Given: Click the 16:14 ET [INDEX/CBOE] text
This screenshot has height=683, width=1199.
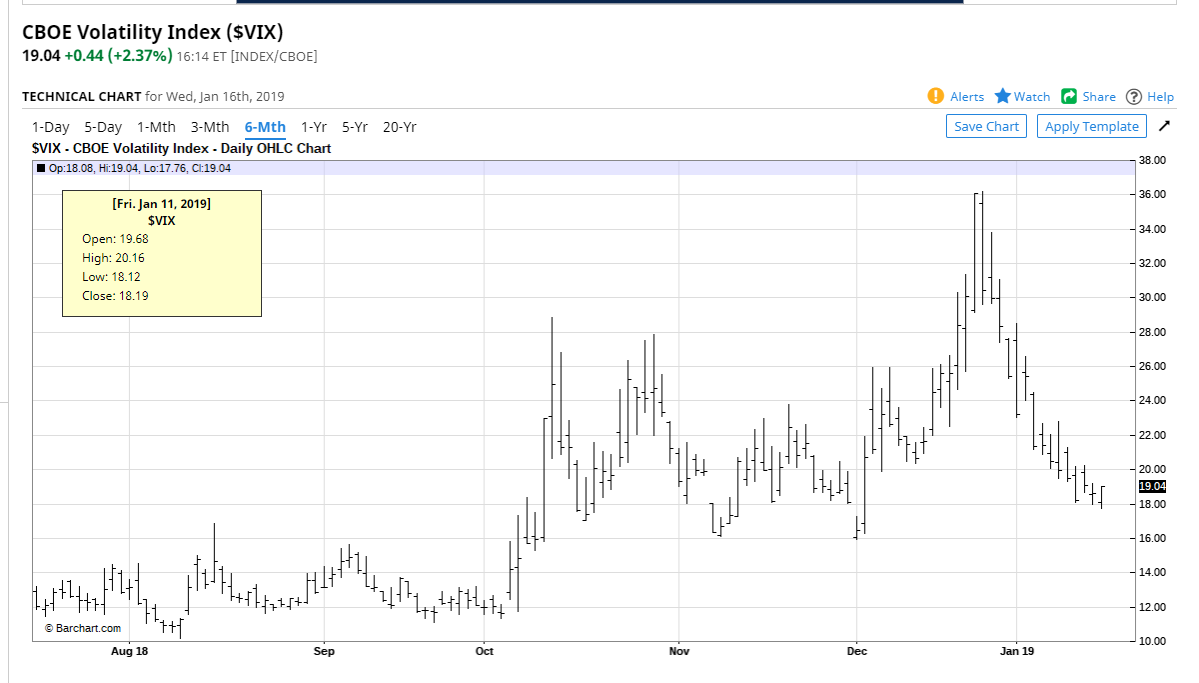Looking at the screenshot, I should tap(247, 56).
